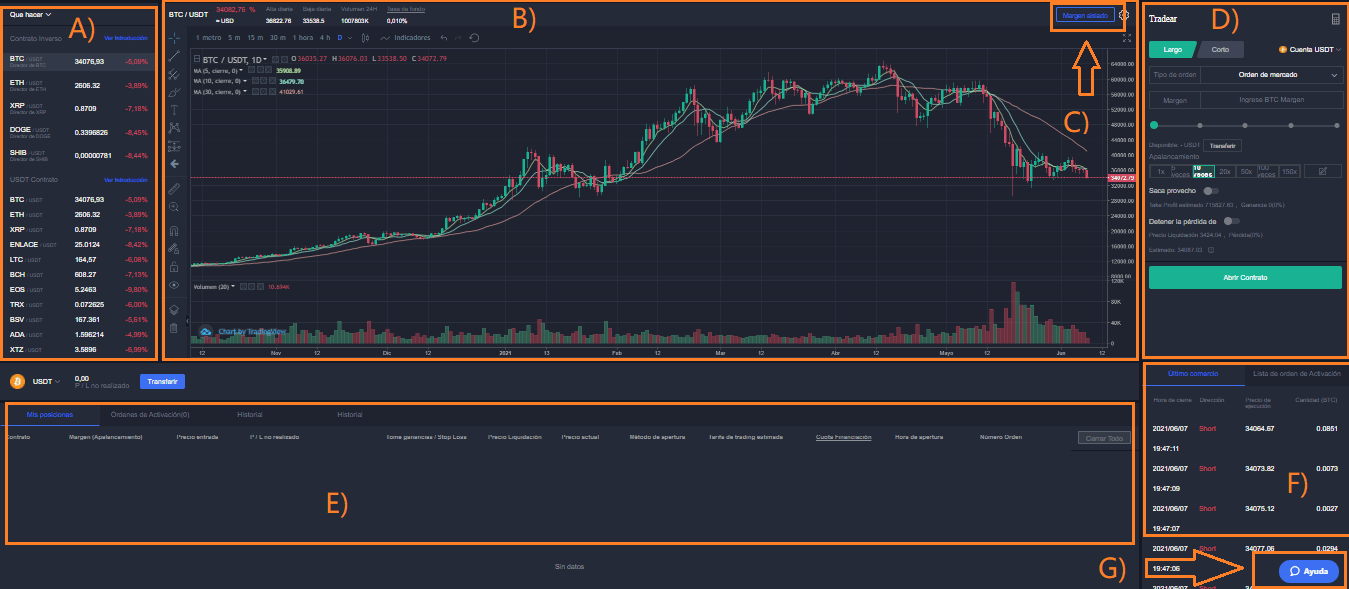1349x589 pixels.
Task: Toggle hide-all-drawings eye icon
Action: (174, 285)
